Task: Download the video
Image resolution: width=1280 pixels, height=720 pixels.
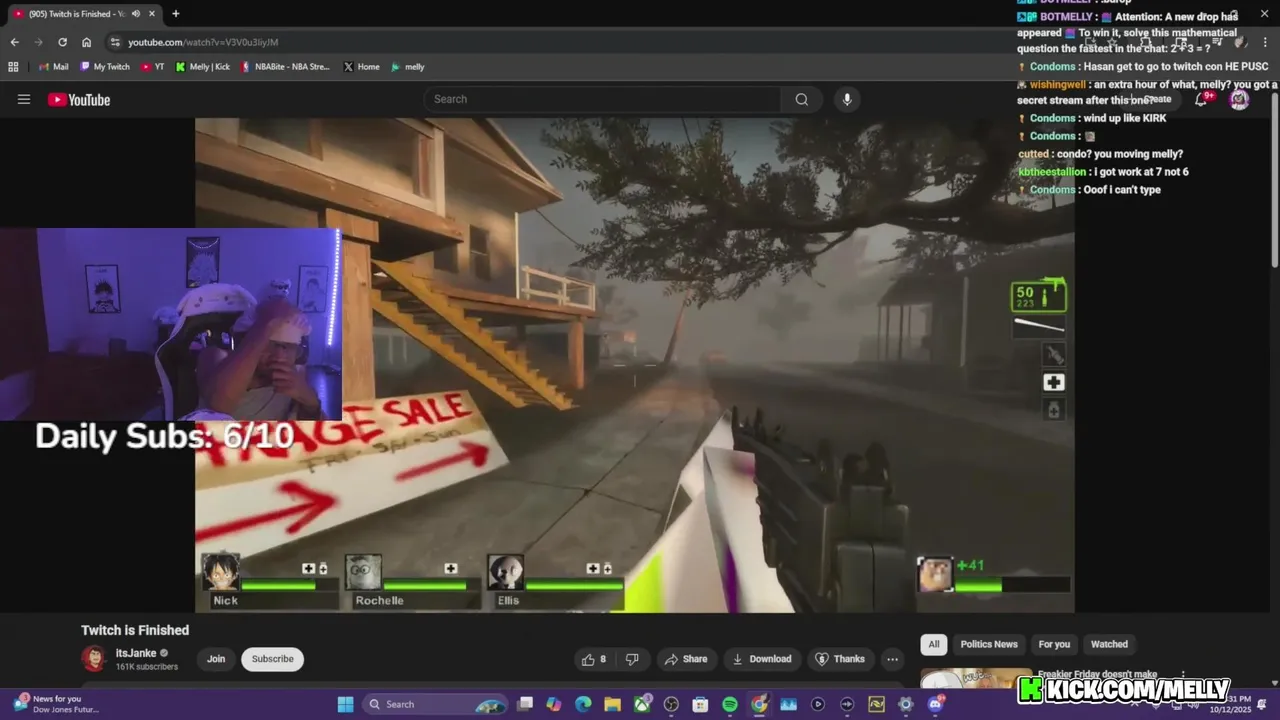Action: 762,659
